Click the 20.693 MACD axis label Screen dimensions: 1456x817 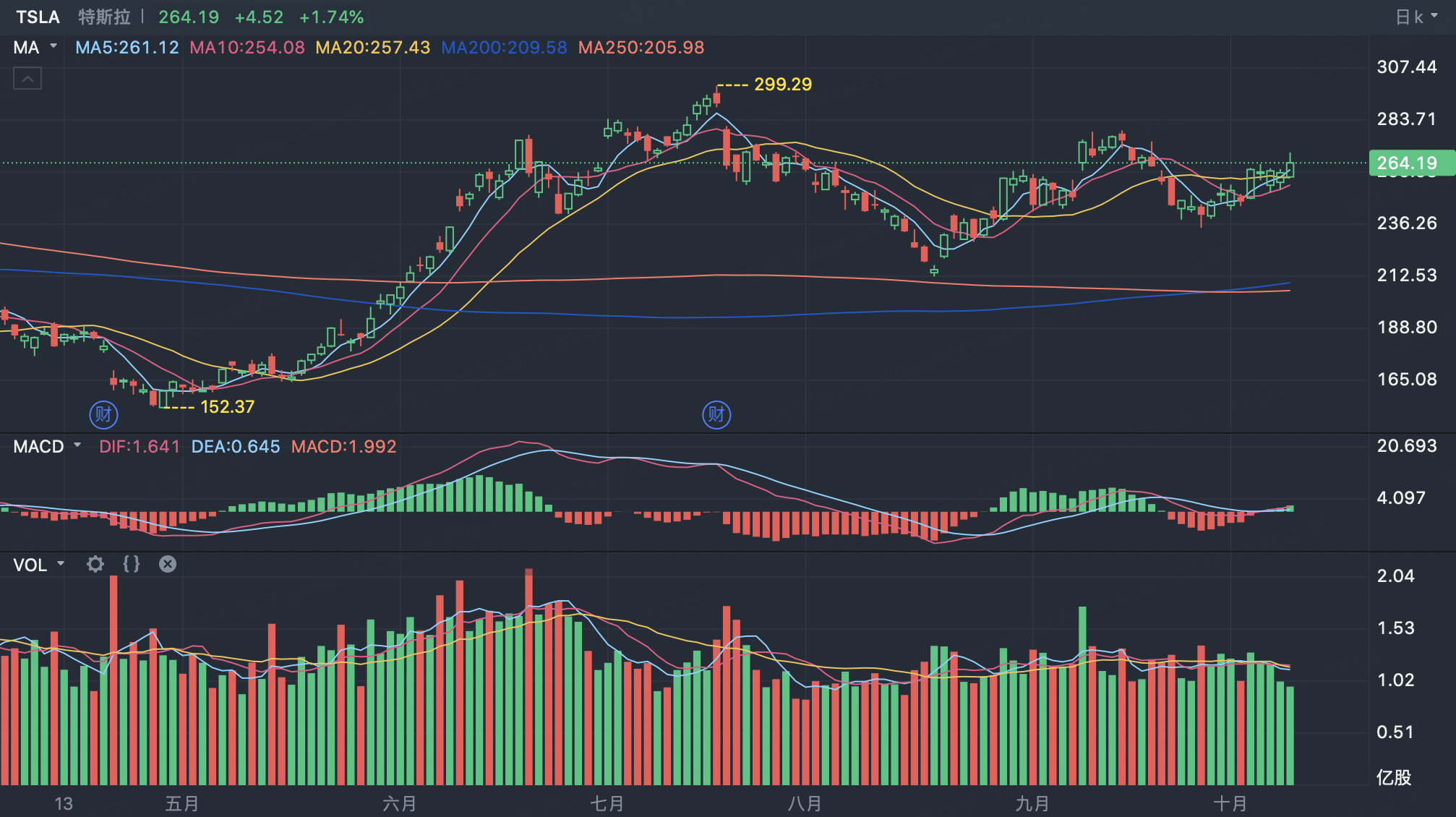click(1407, 446)
